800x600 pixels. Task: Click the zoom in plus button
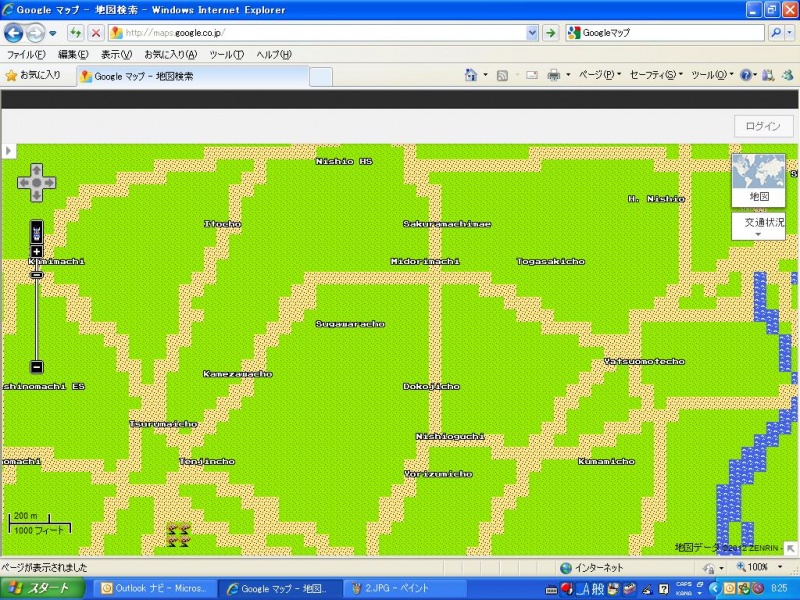(37, 251)
